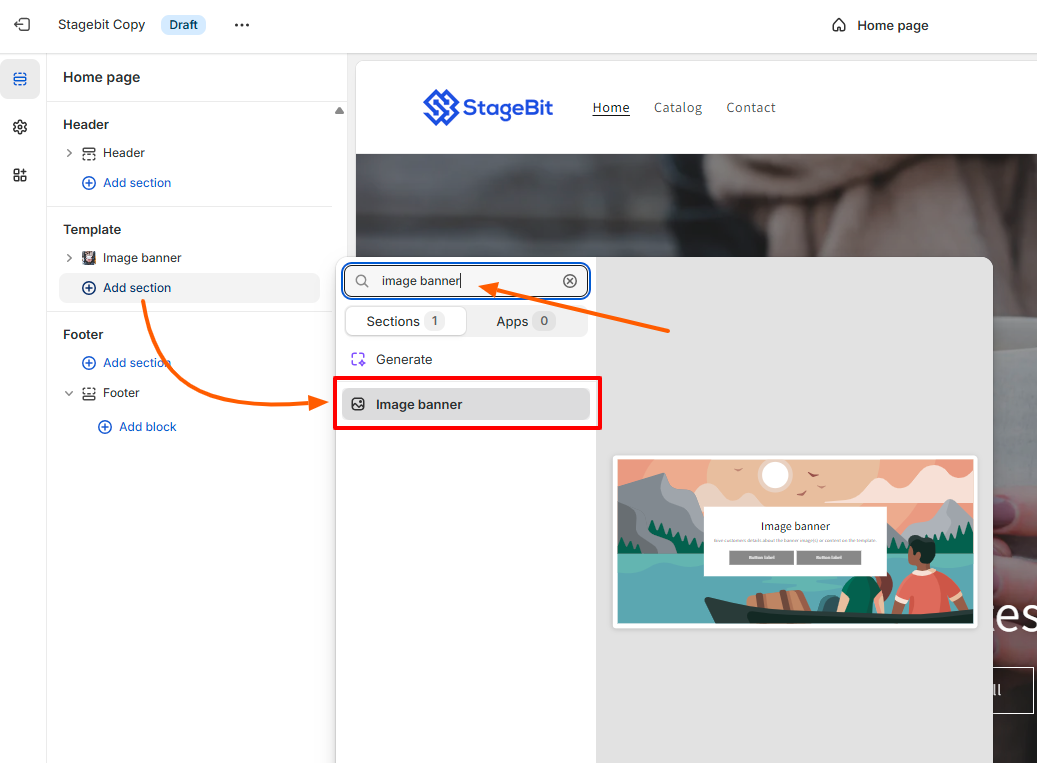Click Add section under Template
Image resolution: width=1037 pixels, height=763 pixels.
(189, 288)
